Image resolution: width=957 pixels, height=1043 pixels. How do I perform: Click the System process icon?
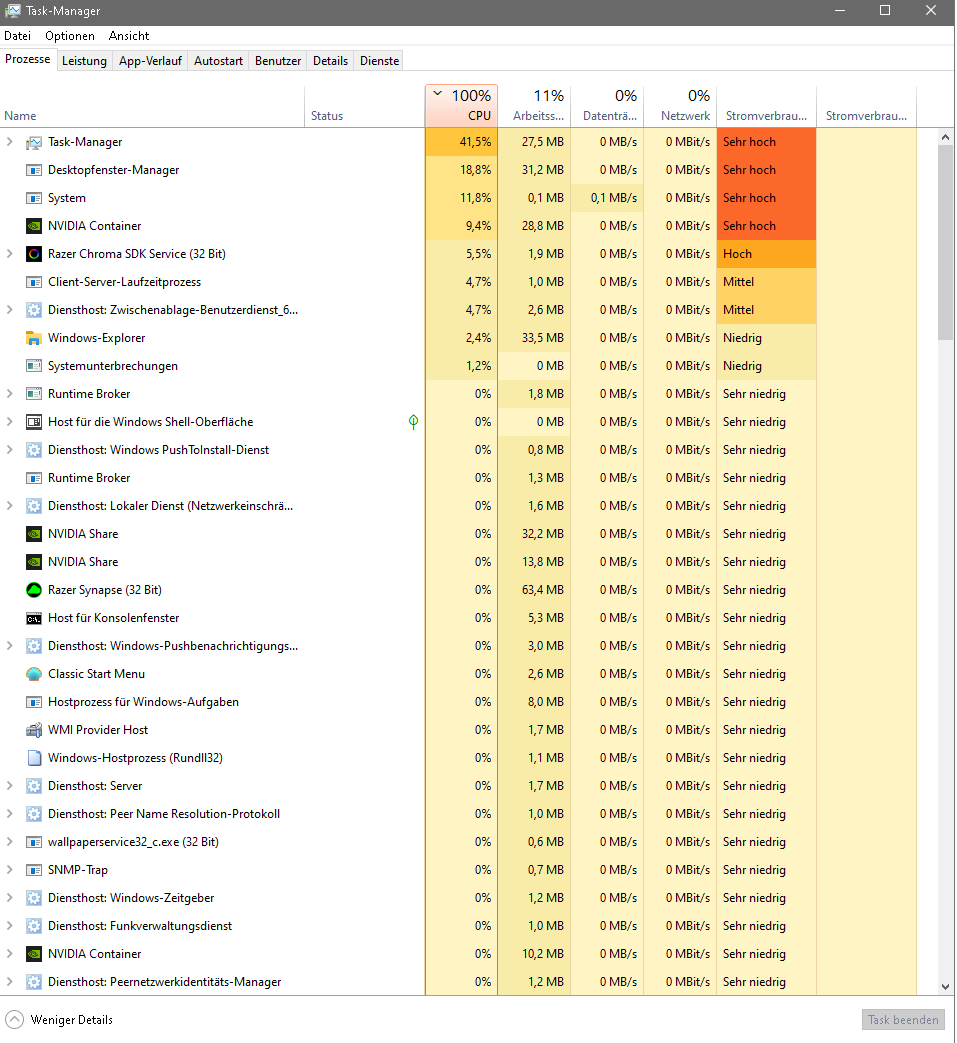tap(34, 198)
